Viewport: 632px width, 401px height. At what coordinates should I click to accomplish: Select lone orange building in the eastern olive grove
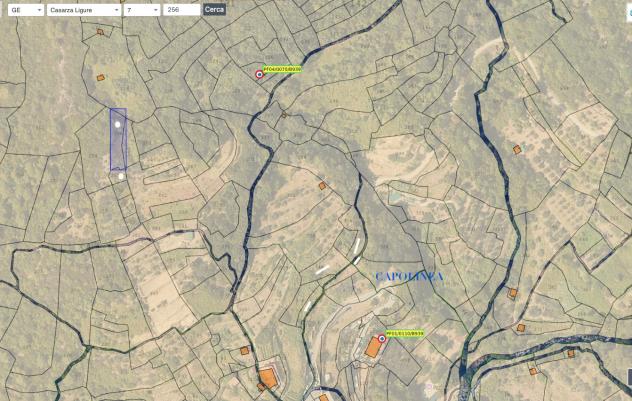(x=517, y=150)
